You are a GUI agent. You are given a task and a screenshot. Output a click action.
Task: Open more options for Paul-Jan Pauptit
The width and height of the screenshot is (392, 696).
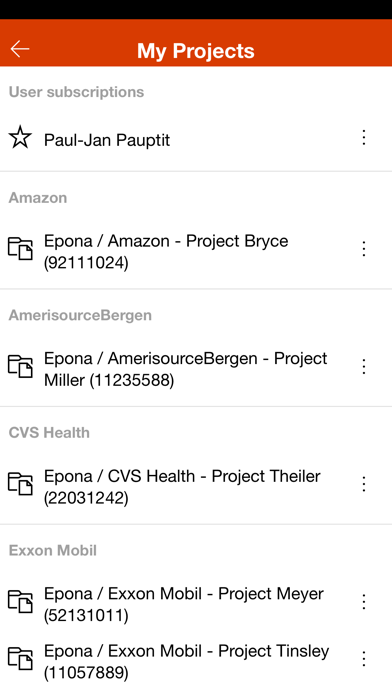pyautogui.click(x=364, y=138)
